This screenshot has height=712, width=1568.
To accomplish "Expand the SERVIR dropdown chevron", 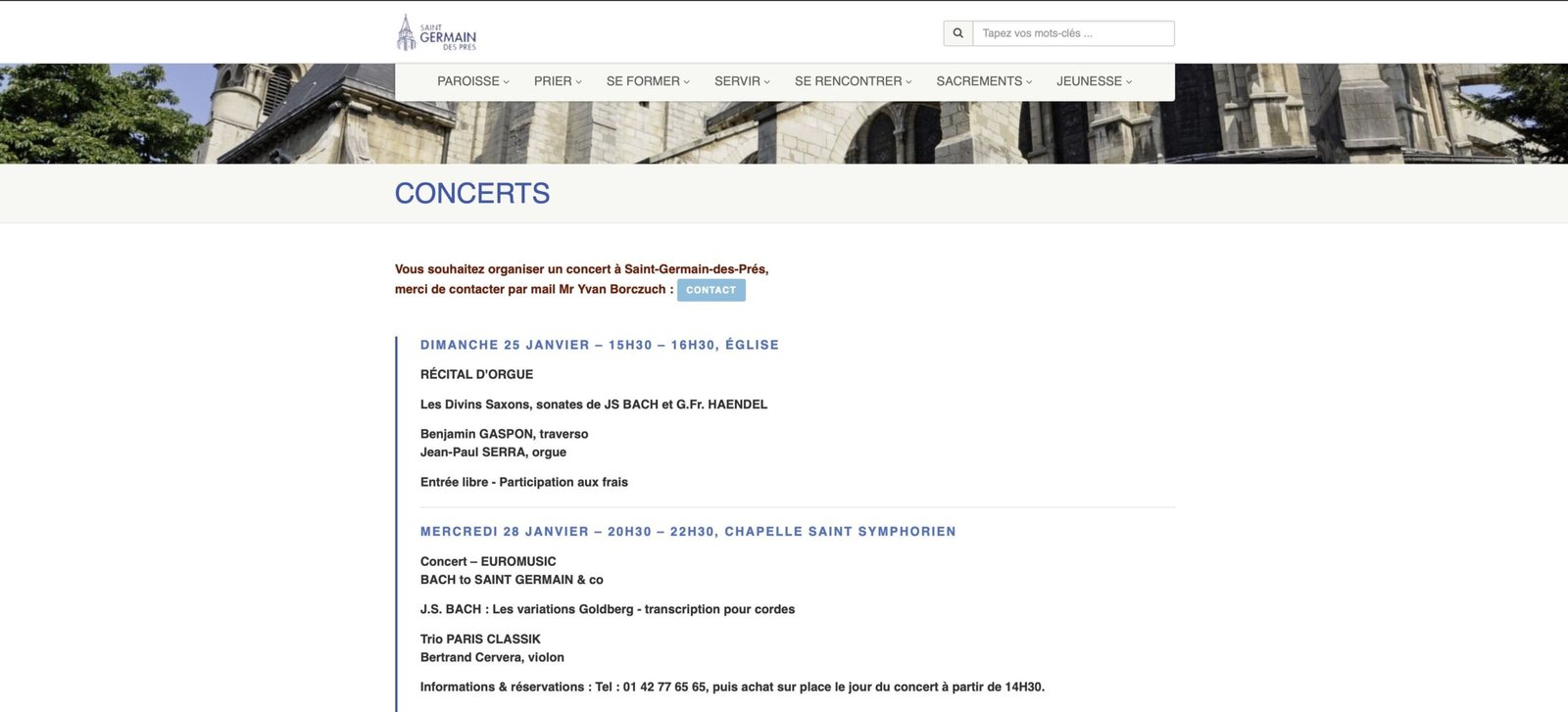I will [x=767, y=82].
